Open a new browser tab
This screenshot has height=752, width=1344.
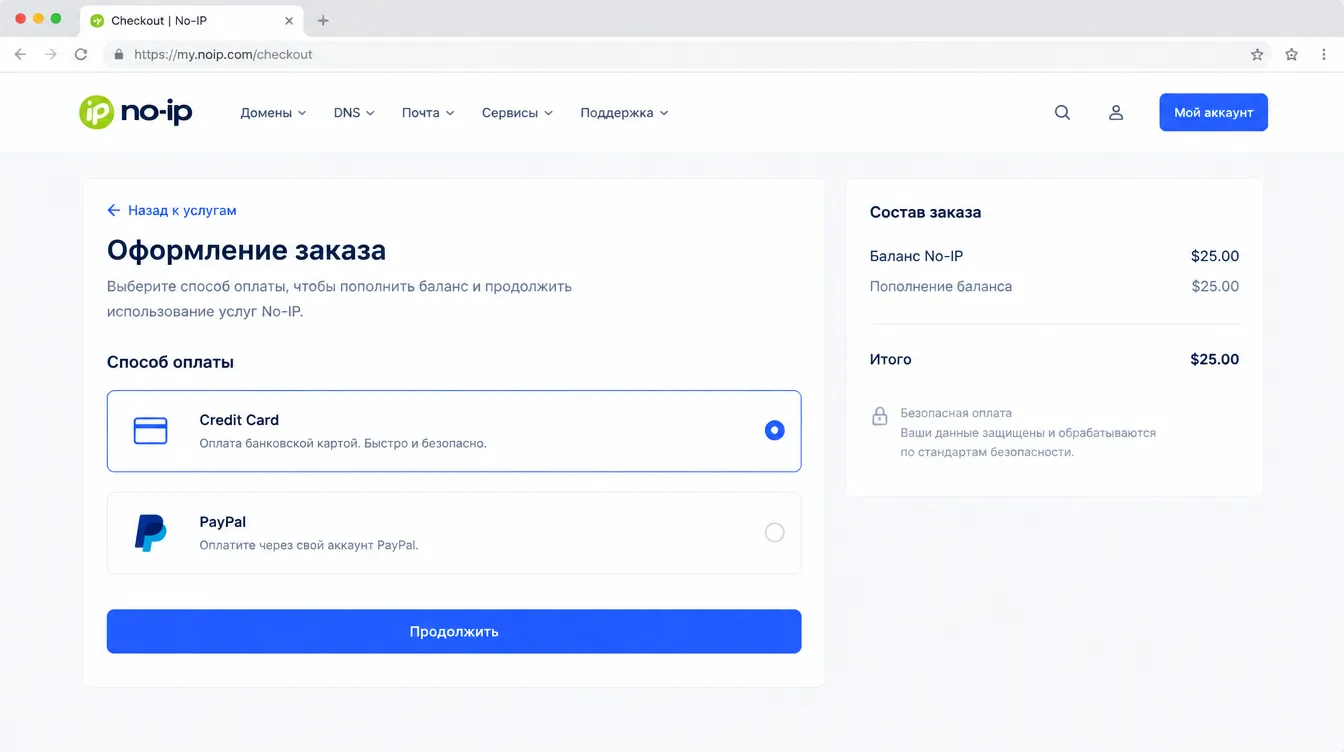[x=323, y=20]
